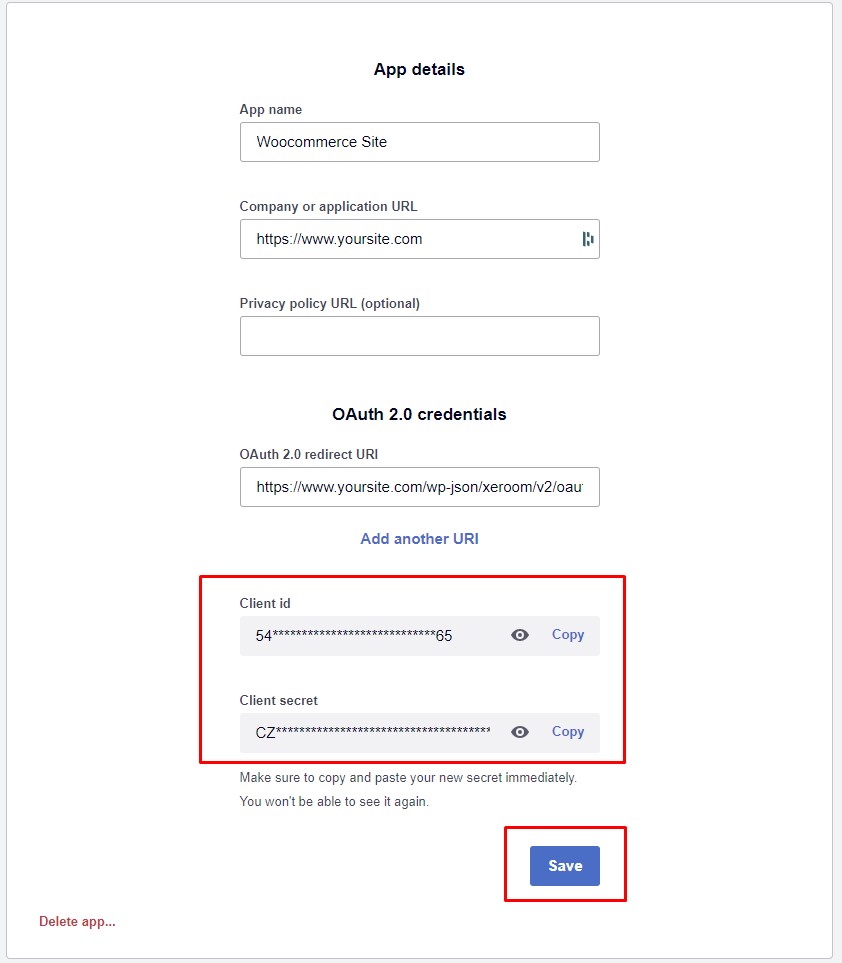Copy the Client secret value
Image resolution: width=842 pixels, height=963 pixels.
click(x=567, y=732)
